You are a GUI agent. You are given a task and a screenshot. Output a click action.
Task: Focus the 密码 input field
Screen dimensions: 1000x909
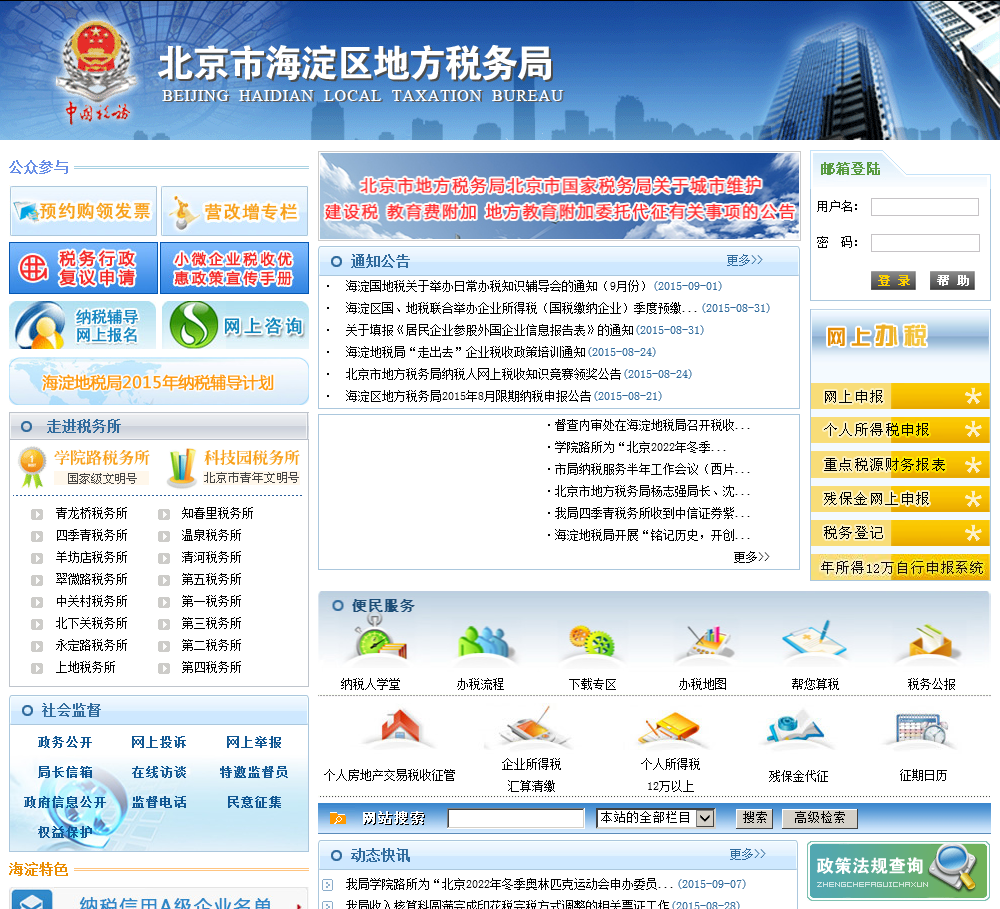click(925, 242)
